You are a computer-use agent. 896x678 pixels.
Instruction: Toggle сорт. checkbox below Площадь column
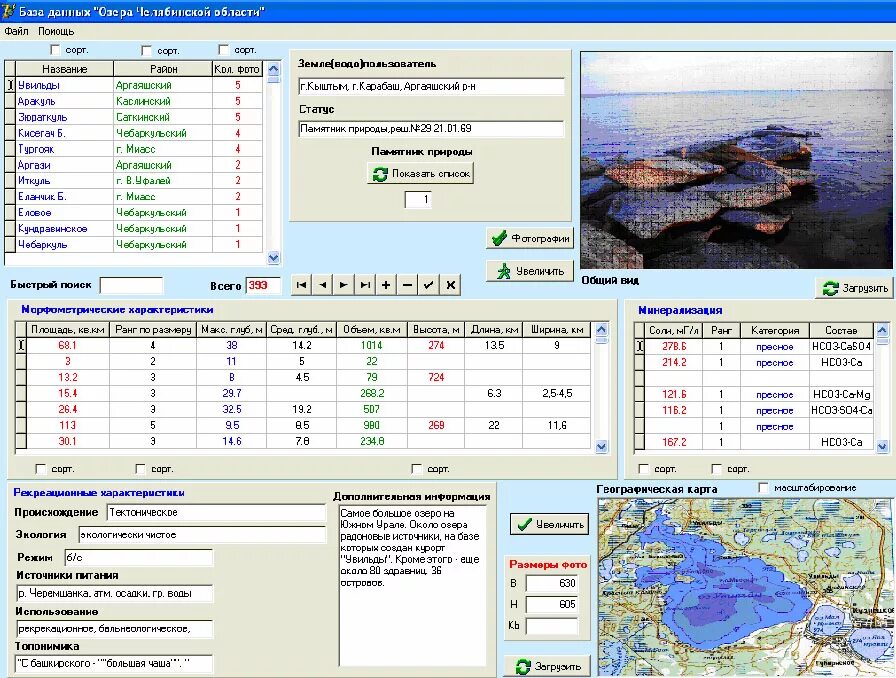coord(41,469)
